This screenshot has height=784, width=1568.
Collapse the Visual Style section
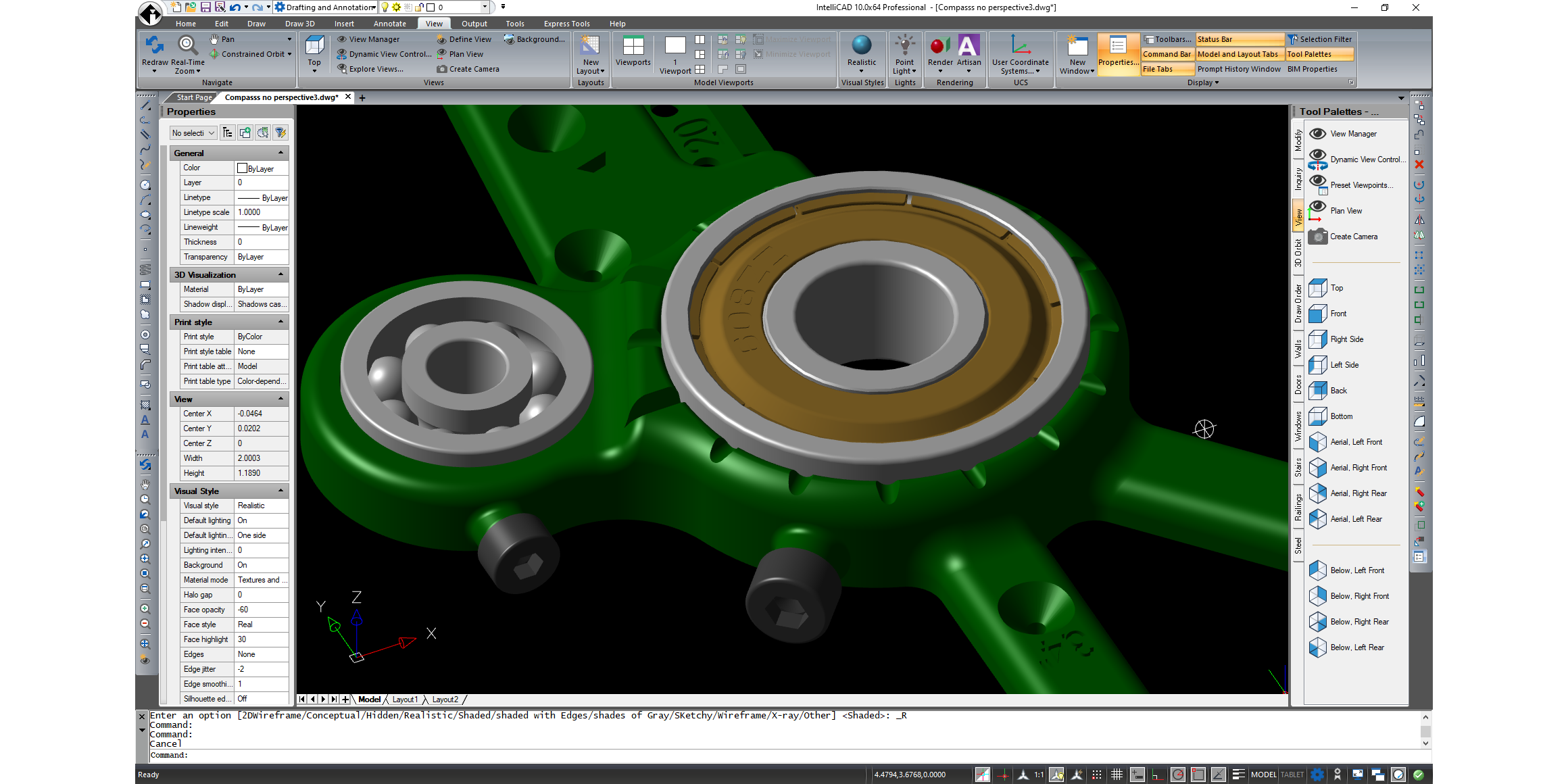[x=280, y=491]
